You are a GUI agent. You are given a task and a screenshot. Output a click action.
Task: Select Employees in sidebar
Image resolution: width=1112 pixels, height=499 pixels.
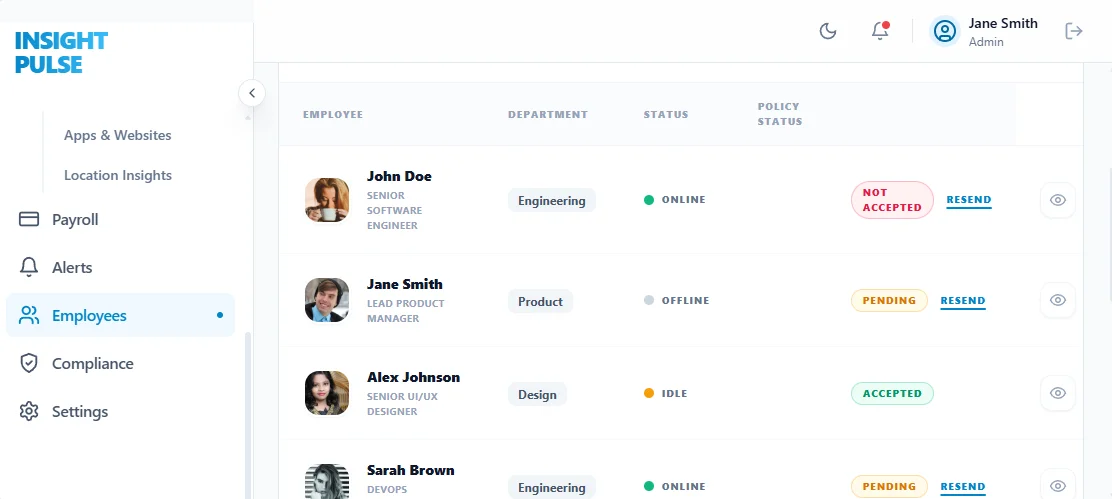tap(121, 315)
